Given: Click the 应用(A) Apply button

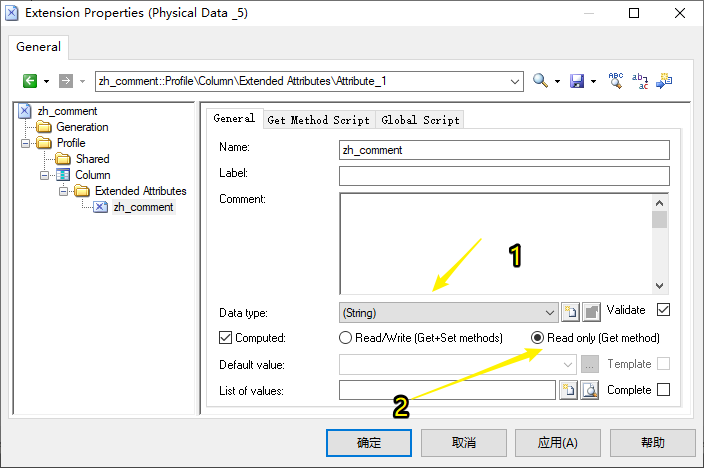Looking at the screenshot, I should [x=558, y=443].
